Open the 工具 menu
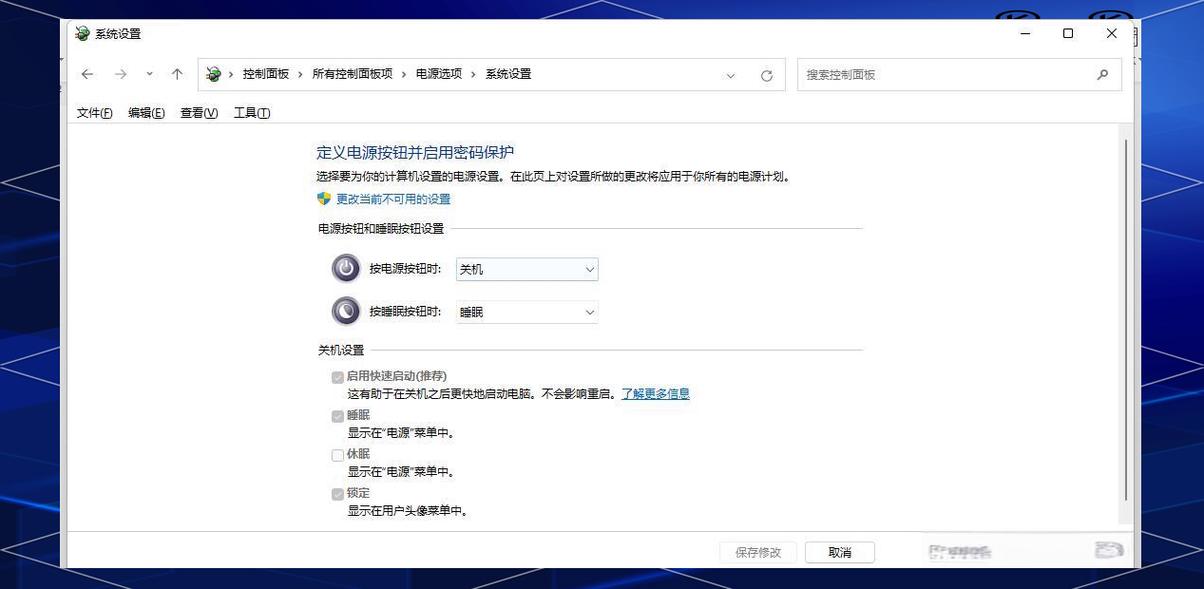Screen dimensions: 1204x589 point(253,112)
